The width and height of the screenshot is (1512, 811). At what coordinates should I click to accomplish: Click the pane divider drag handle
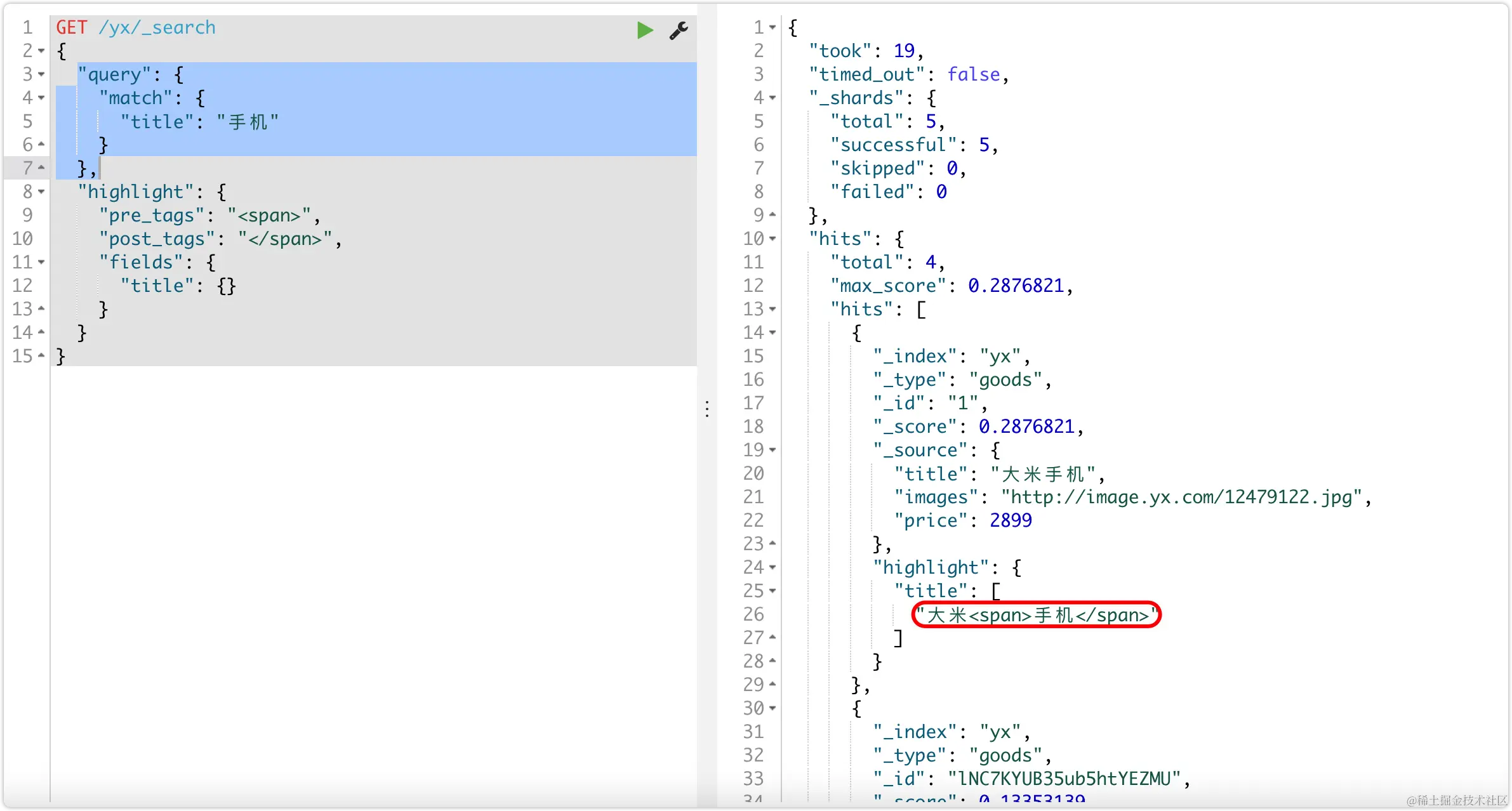tap(707, 409)
